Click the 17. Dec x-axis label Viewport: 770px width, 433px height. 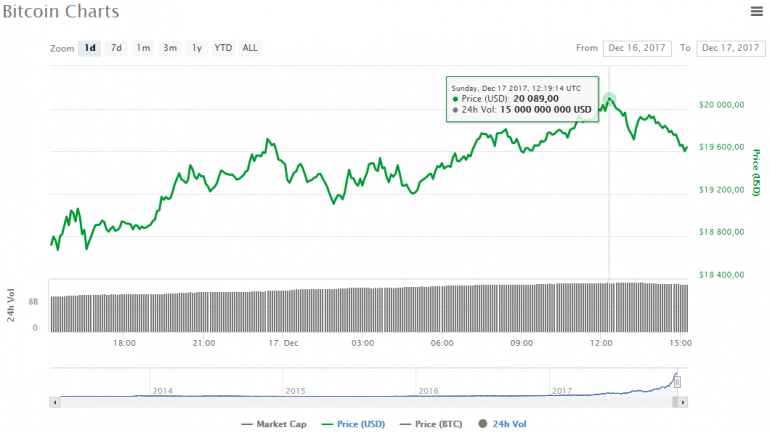[x=283, y=343]
